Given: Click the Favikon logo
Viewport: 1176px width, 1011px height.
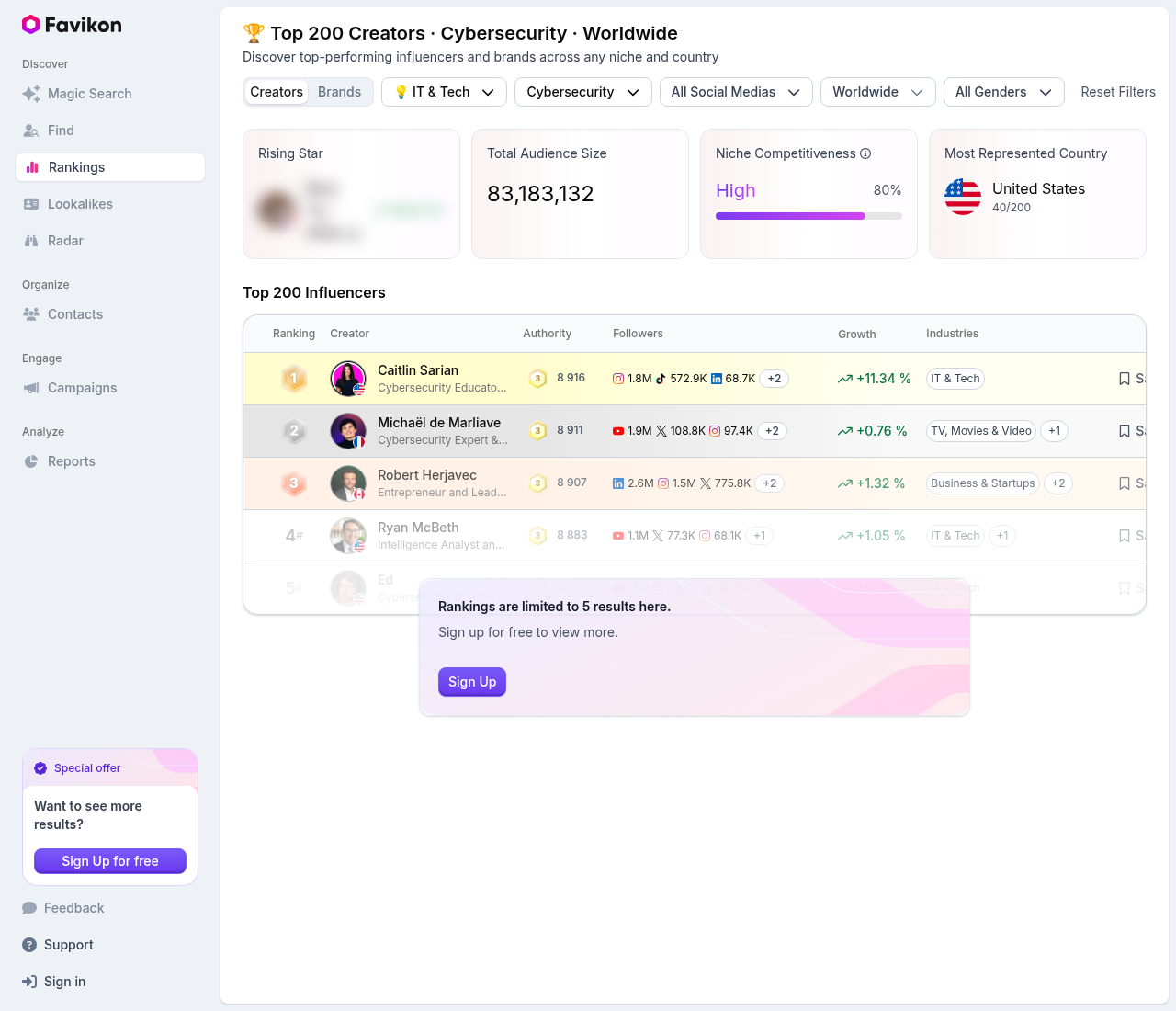Looking at the screenshot, I should pyautogui.click(x=71, y=25).
